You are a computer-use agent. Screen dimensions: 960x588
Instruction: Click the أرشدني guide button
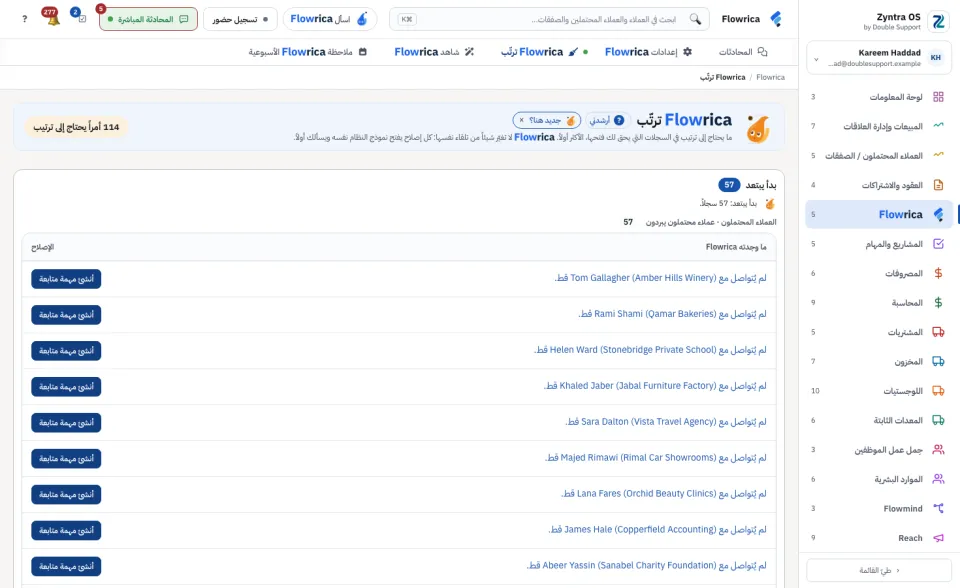pos(607,120)
